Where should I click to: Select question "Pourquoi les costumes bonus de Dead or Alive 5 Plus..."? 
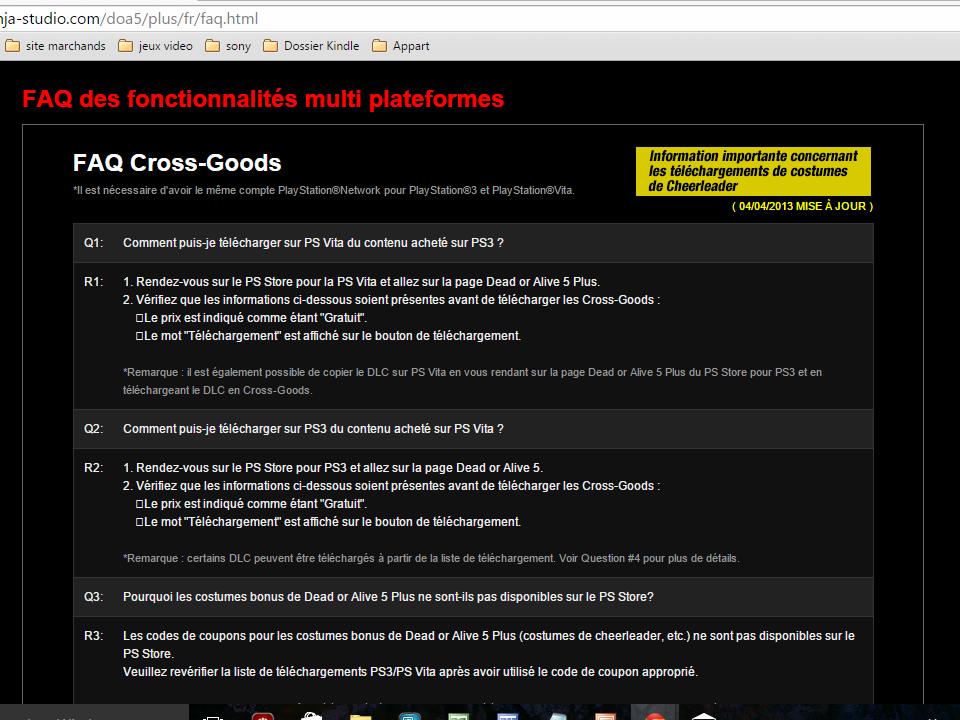click(388, 597)
